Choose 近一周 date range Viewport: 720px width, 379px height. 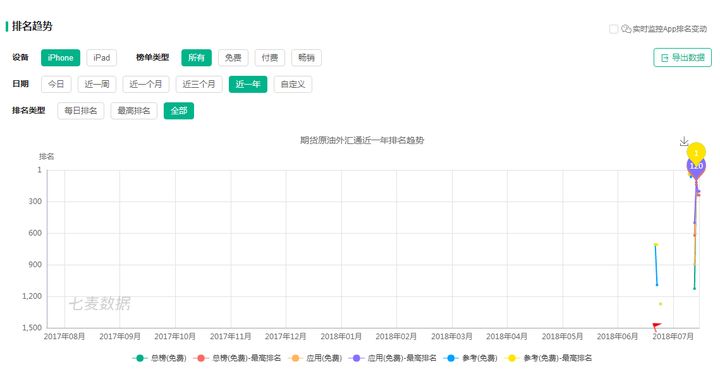(97, 84)
